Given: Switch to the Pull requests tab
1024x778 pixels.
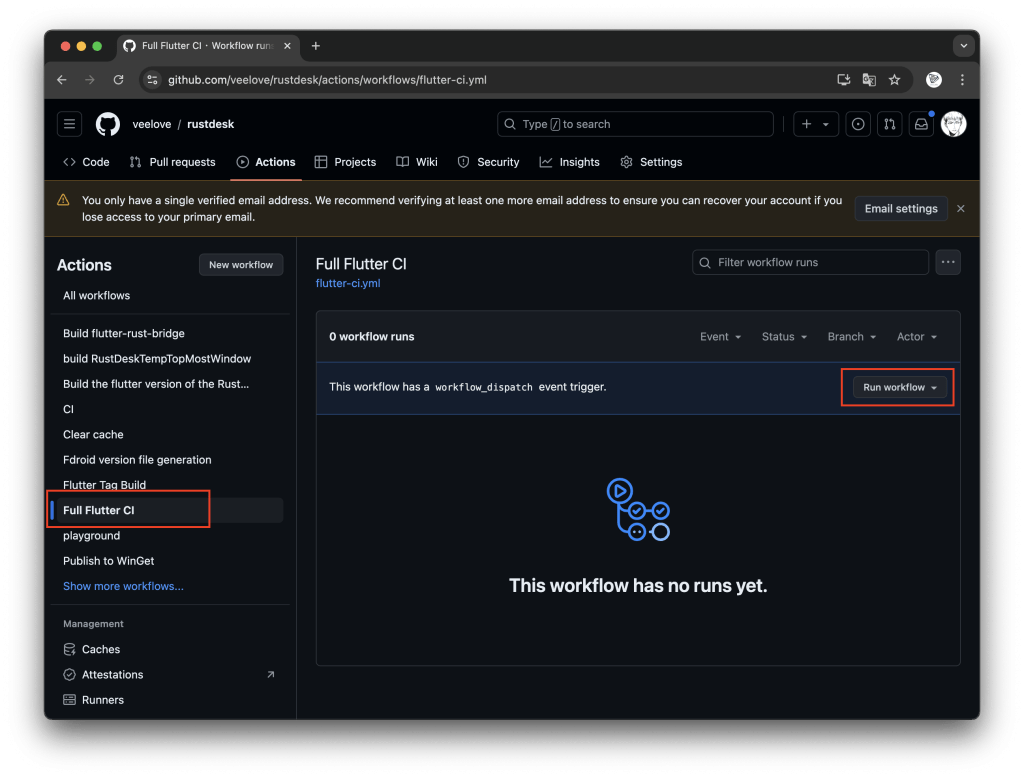Looking at the screenshot, I should point(172,162).
